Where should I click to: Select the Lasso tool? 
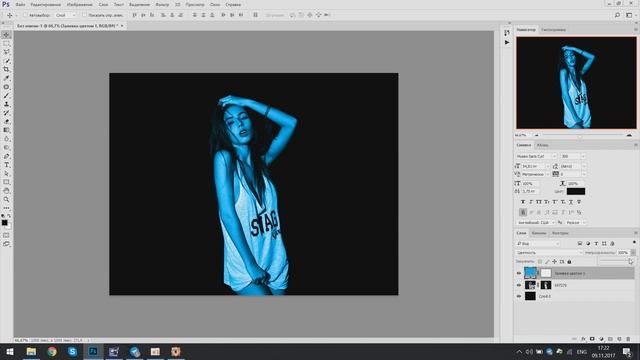6,52
